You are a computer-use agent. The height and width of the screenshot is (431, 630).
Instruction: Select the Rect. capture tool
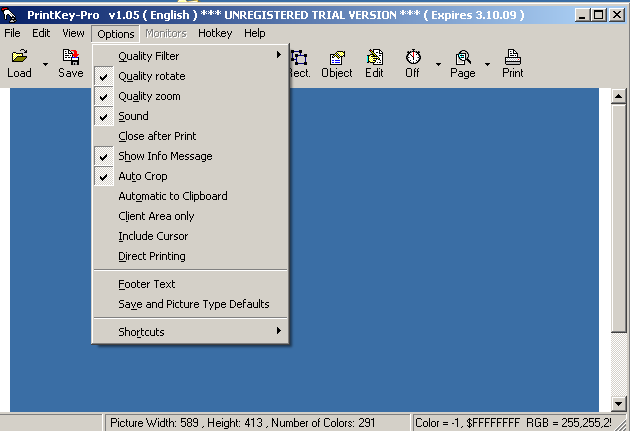coord(299,63)
